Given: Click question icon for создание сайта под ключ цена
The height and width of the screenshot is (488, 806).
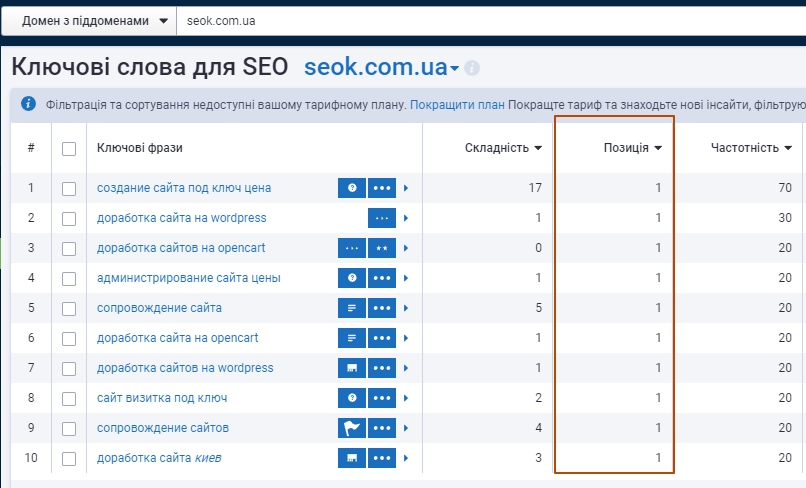Looking at the screenshot, I should [x=352, y=188].
